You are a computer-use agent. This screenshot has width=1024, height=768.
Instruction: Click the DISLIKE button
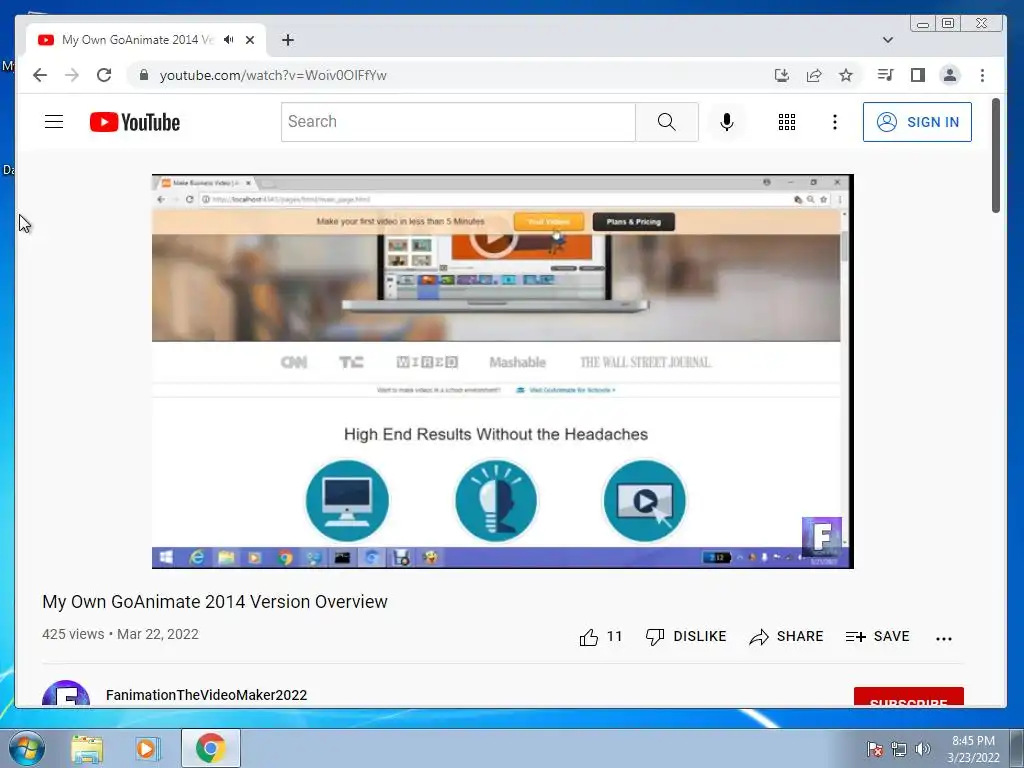[686, 636]
